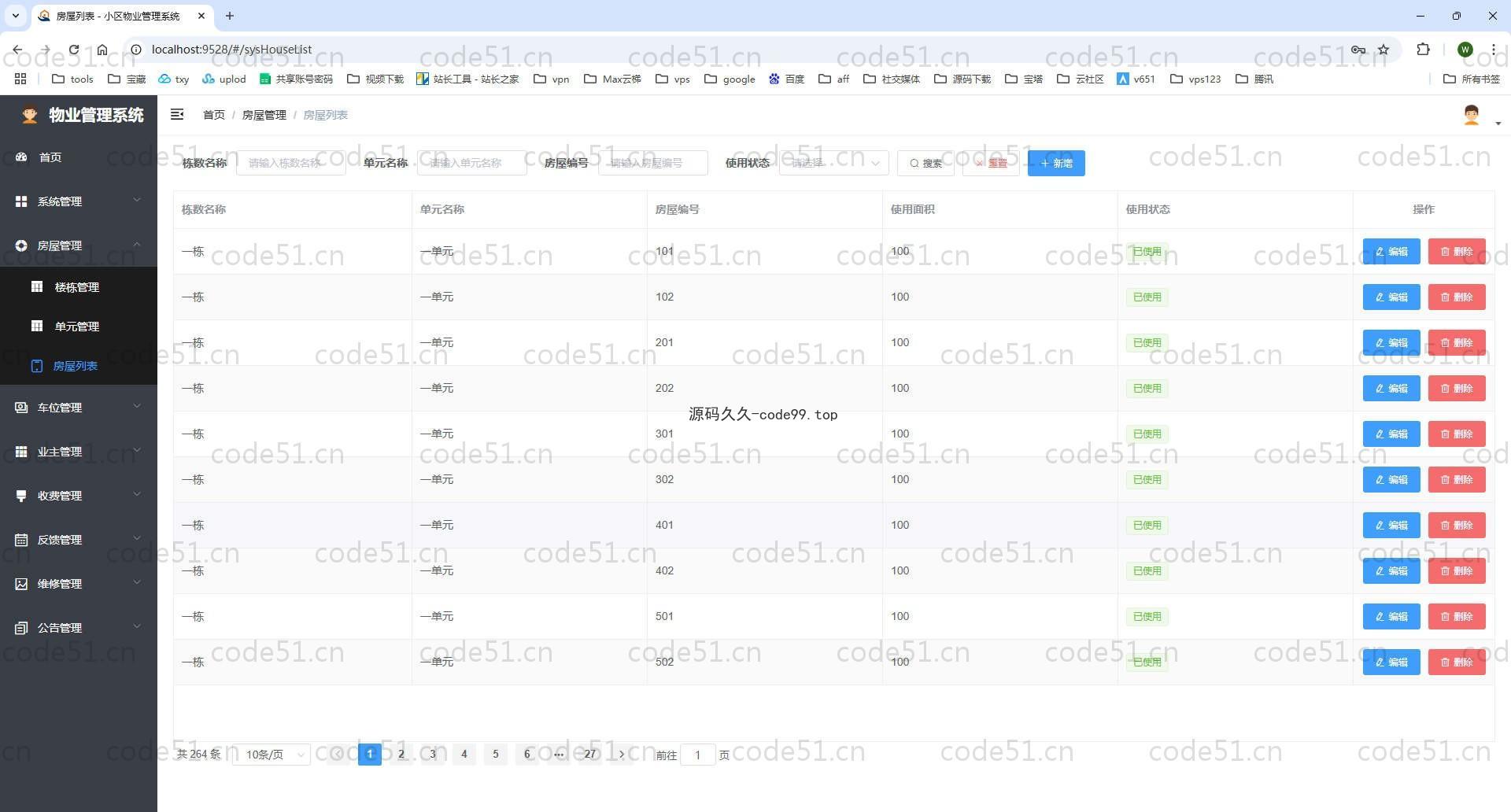The height and width of the screenshot is (812, 1511).
Task: Go to page 27 in pagination
Action: tap(589, 755)
